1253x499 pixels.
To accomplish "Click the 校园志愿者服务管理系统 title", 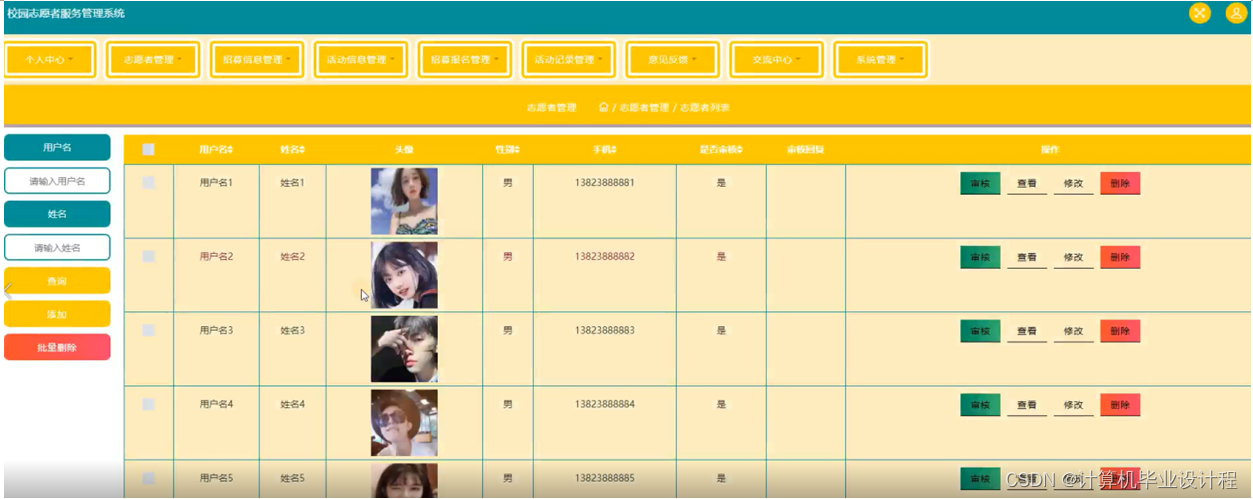I will click(x=66, y=13).
